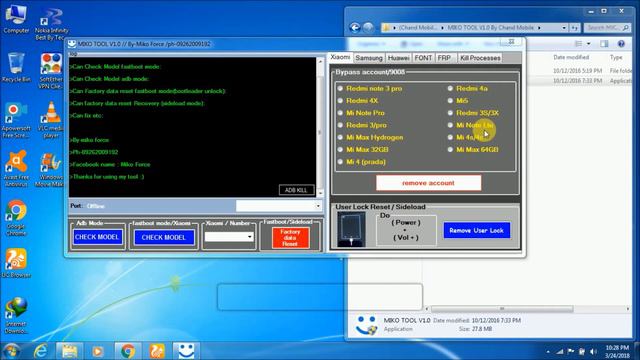Launch Internet Explorer from taskbar
Image resolution: width=640 pixels, height=360 pixels.
point(40,351)
